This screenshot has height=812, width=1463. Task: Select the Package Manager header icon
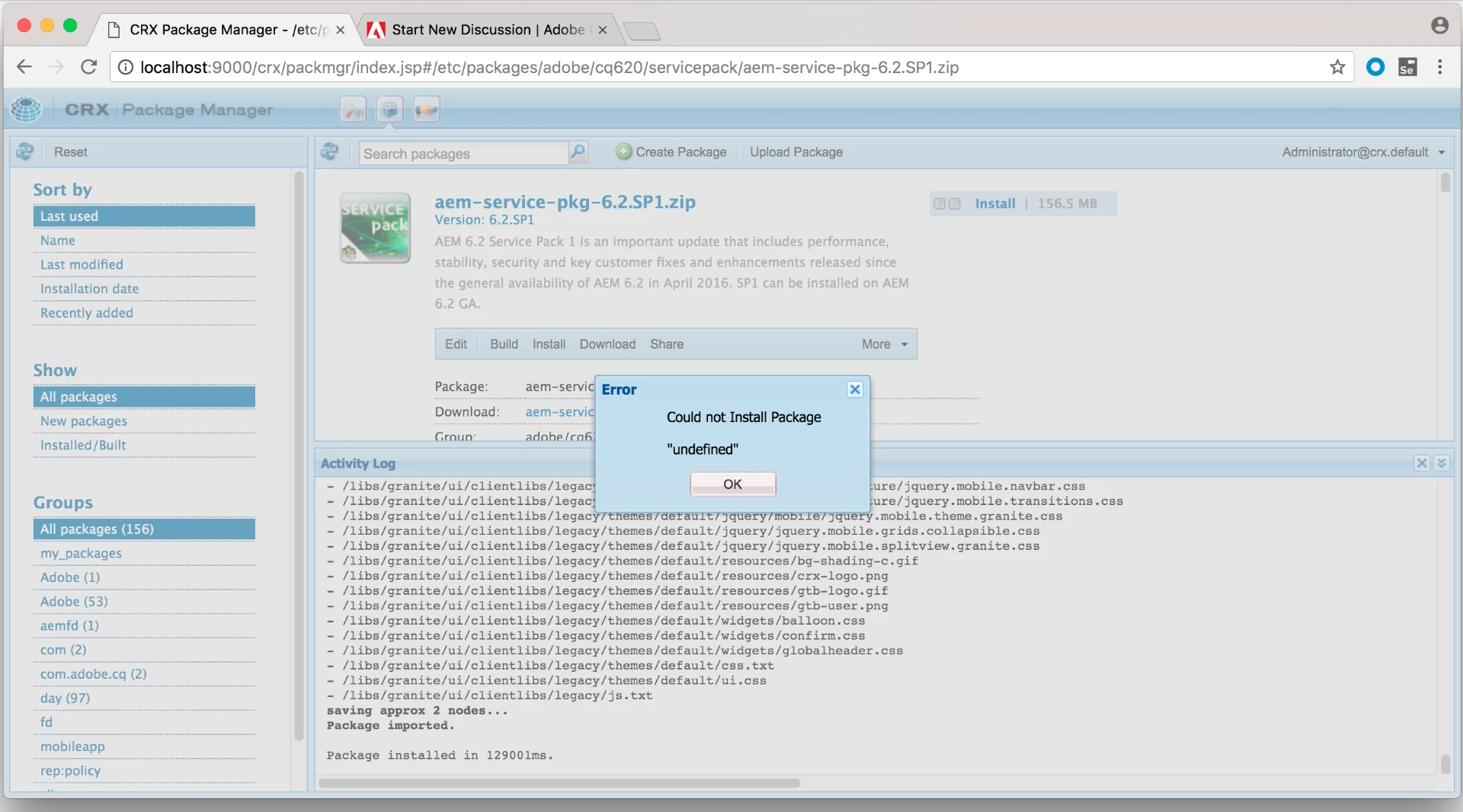(390, 110)
